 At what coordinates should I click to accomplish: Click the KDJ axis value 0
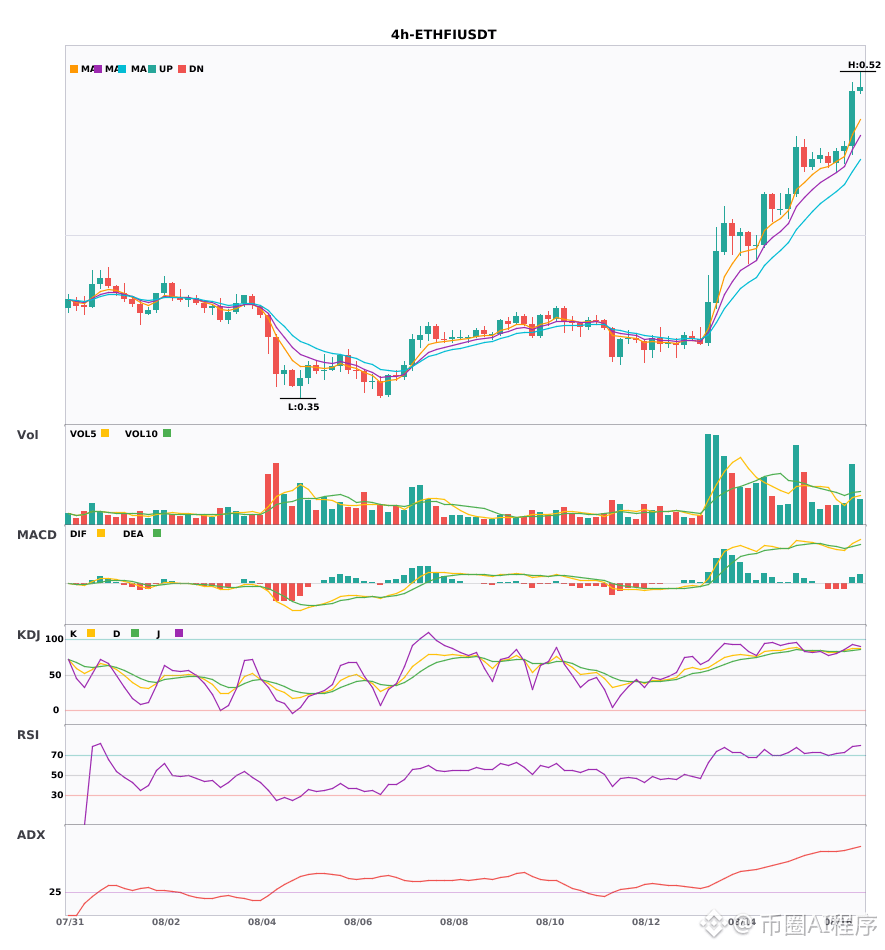point(56,710)
